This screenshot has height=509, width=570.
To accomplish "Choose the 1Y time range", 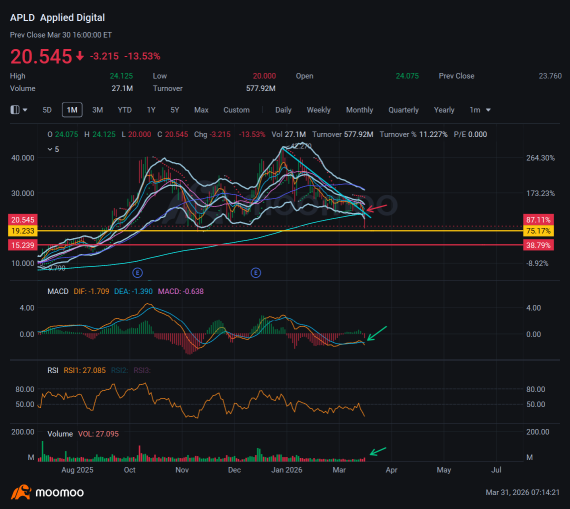I will [x=151, y=110].
